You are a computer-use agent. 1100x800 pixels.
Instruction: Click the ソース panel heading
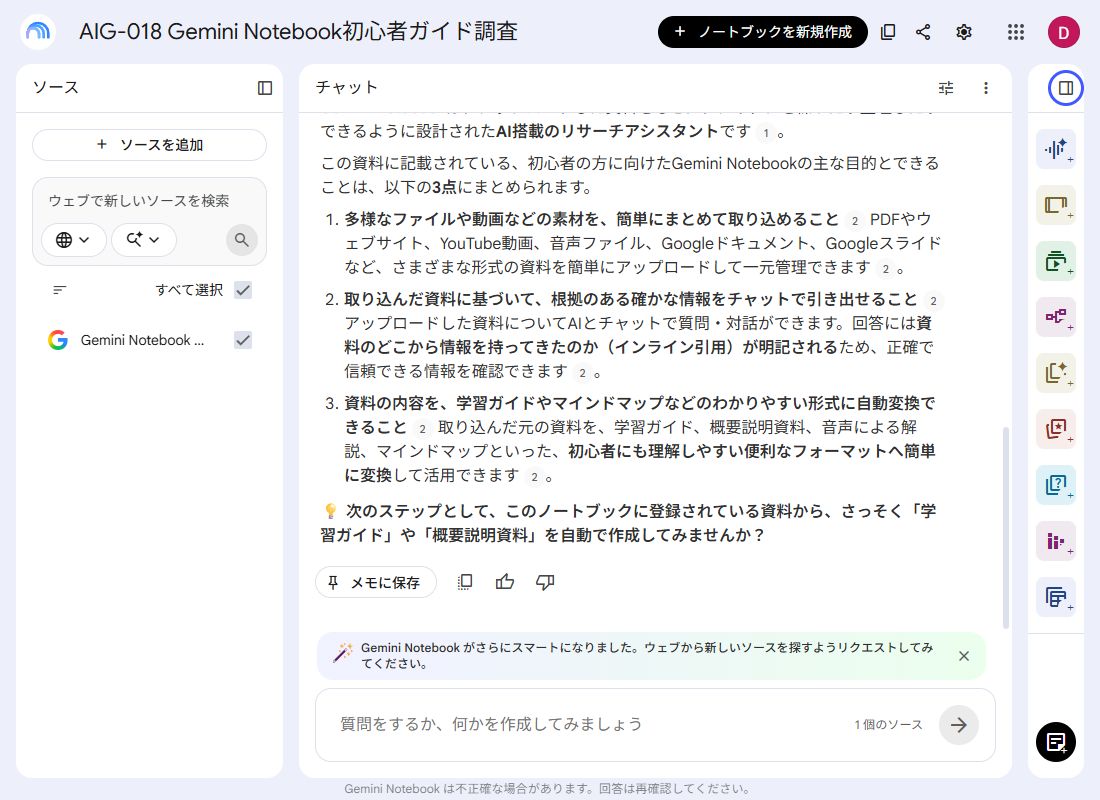tap(55, 87)
